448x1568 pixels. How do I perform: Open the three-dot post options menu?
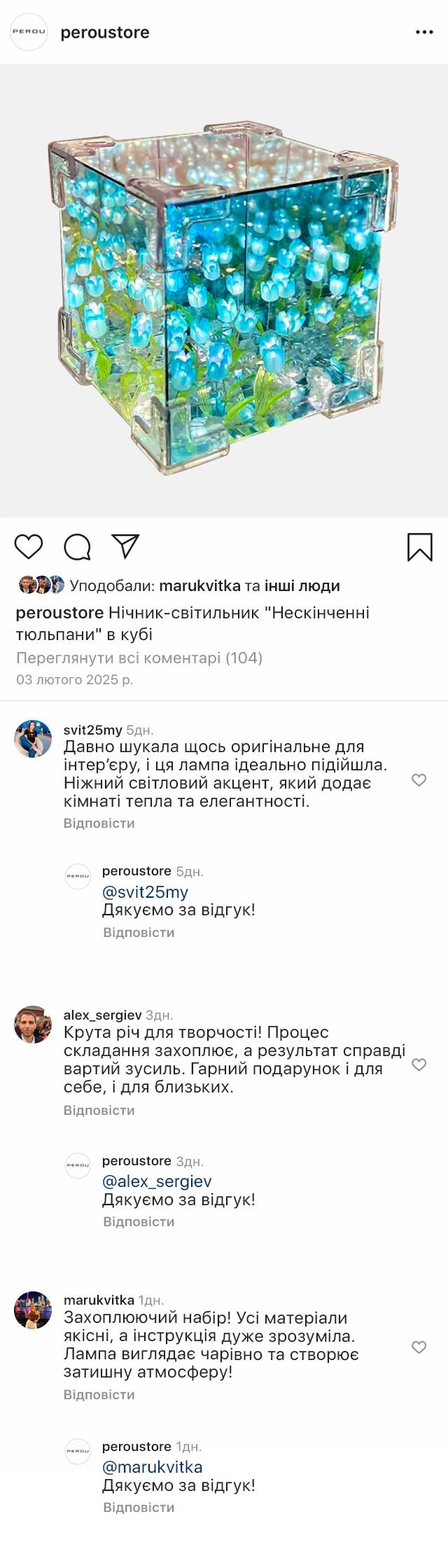pos(424,32)
